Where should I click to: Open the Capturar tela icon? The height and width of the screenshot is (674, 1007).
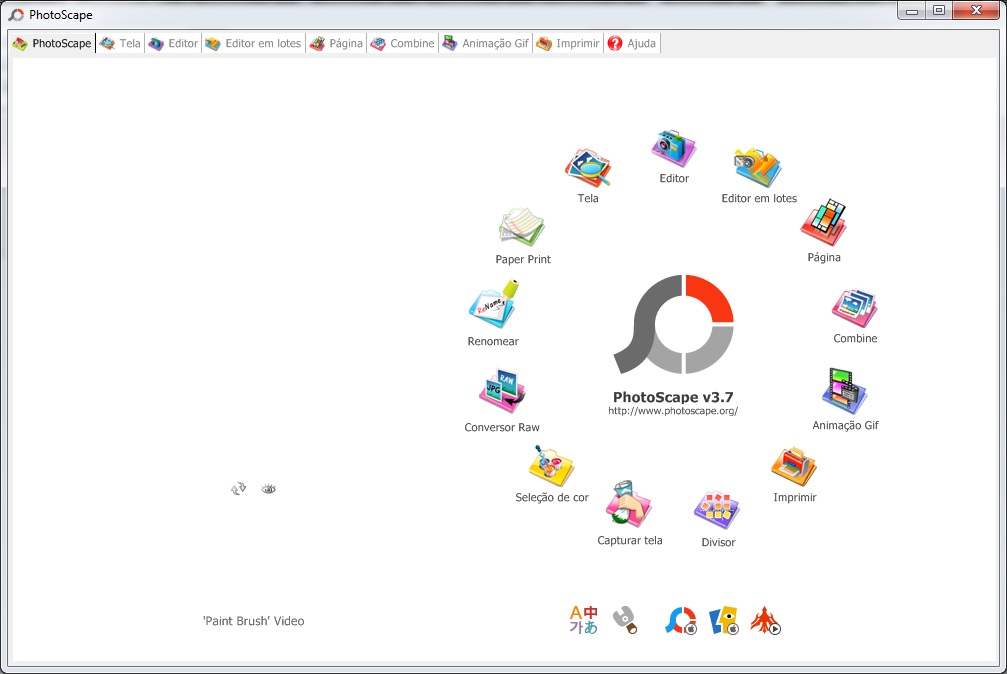(x=629, y=504)
